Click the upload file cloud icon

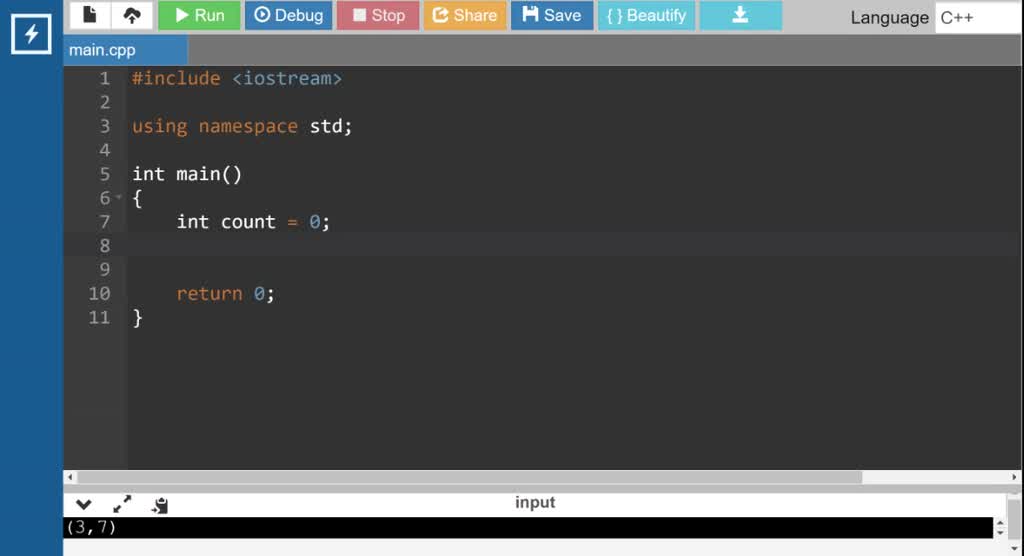tap(132, 15)
